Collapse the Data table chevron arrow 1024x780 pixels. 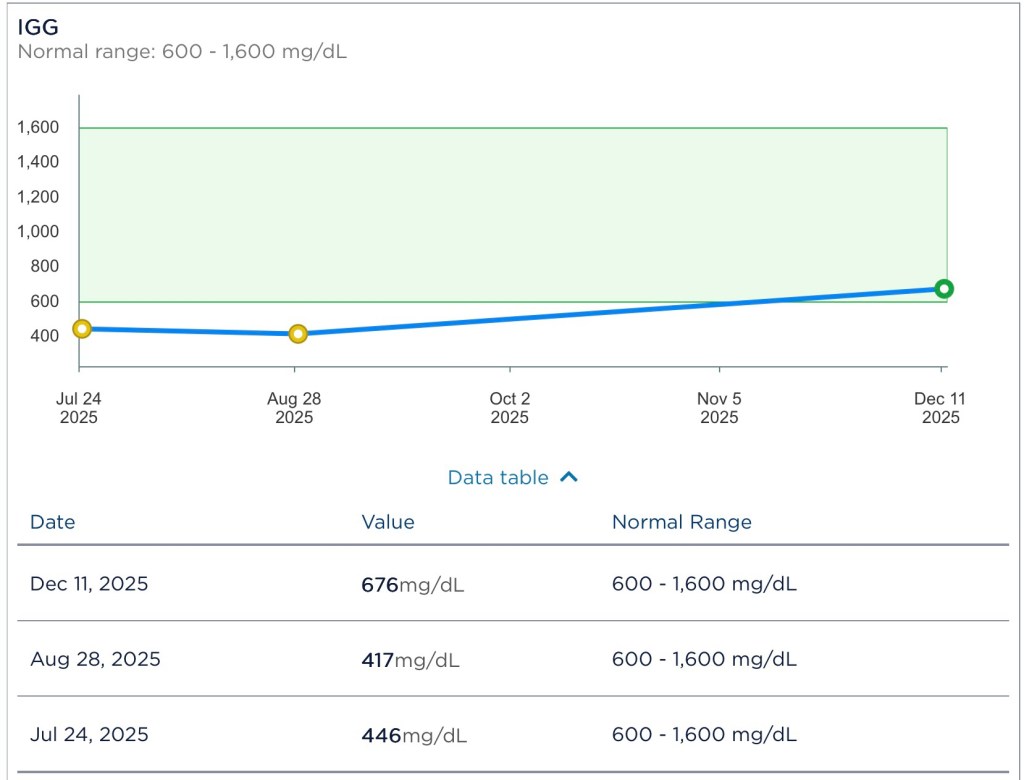pyautogui.click(x=568, y=477)
